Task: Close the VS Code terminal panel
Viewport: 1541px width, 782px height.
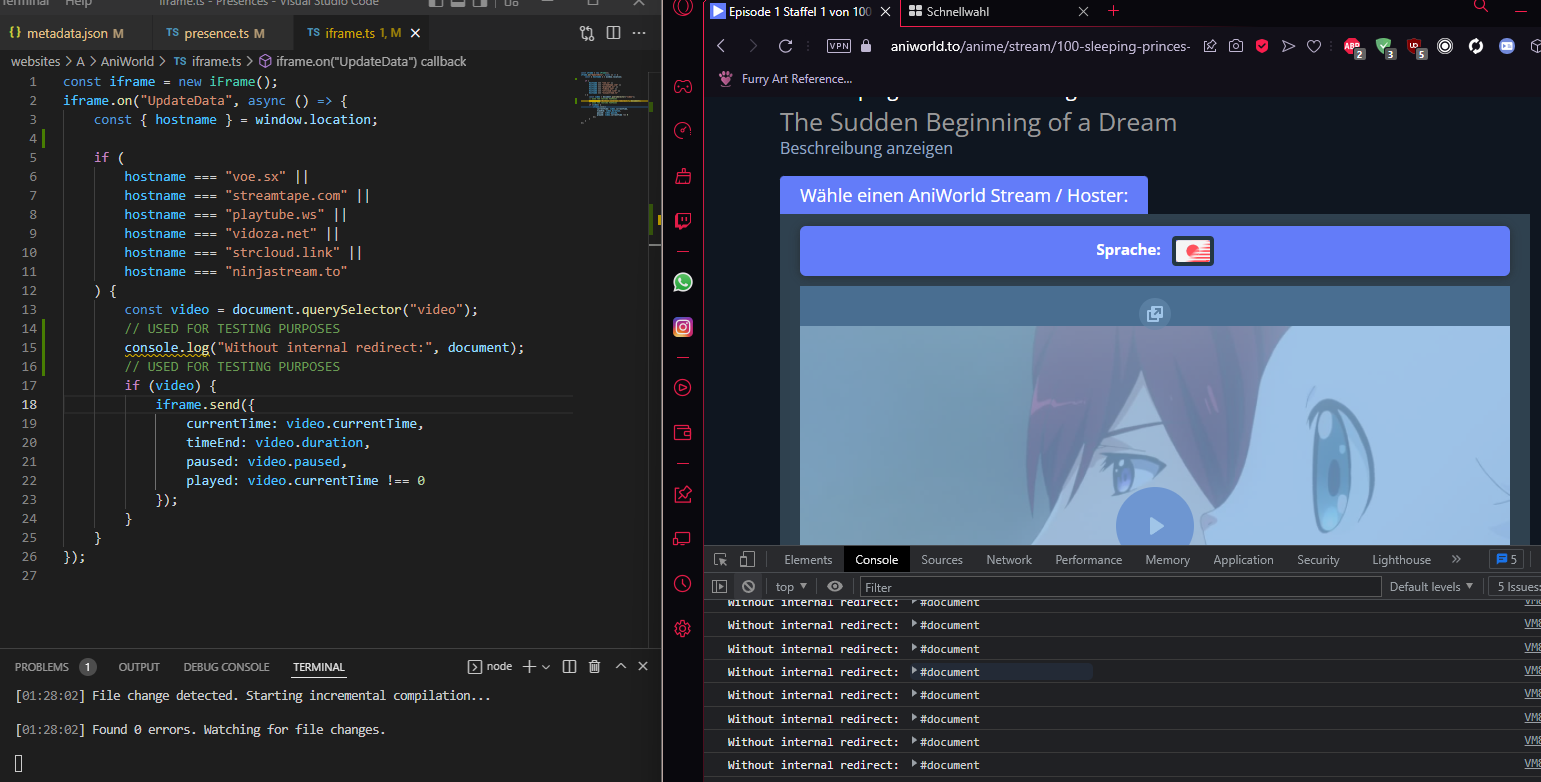Action: (x=643, y=666)
